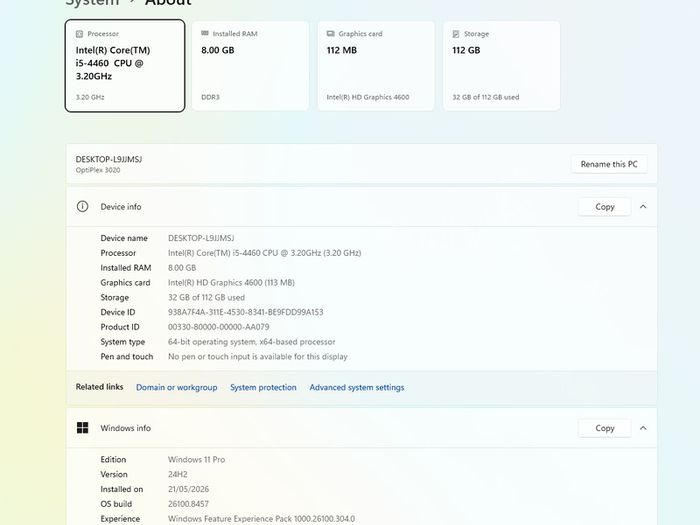Viewport: 700px width, 525px height.
Task: Click the Windows logo icon
Action: 83,428
